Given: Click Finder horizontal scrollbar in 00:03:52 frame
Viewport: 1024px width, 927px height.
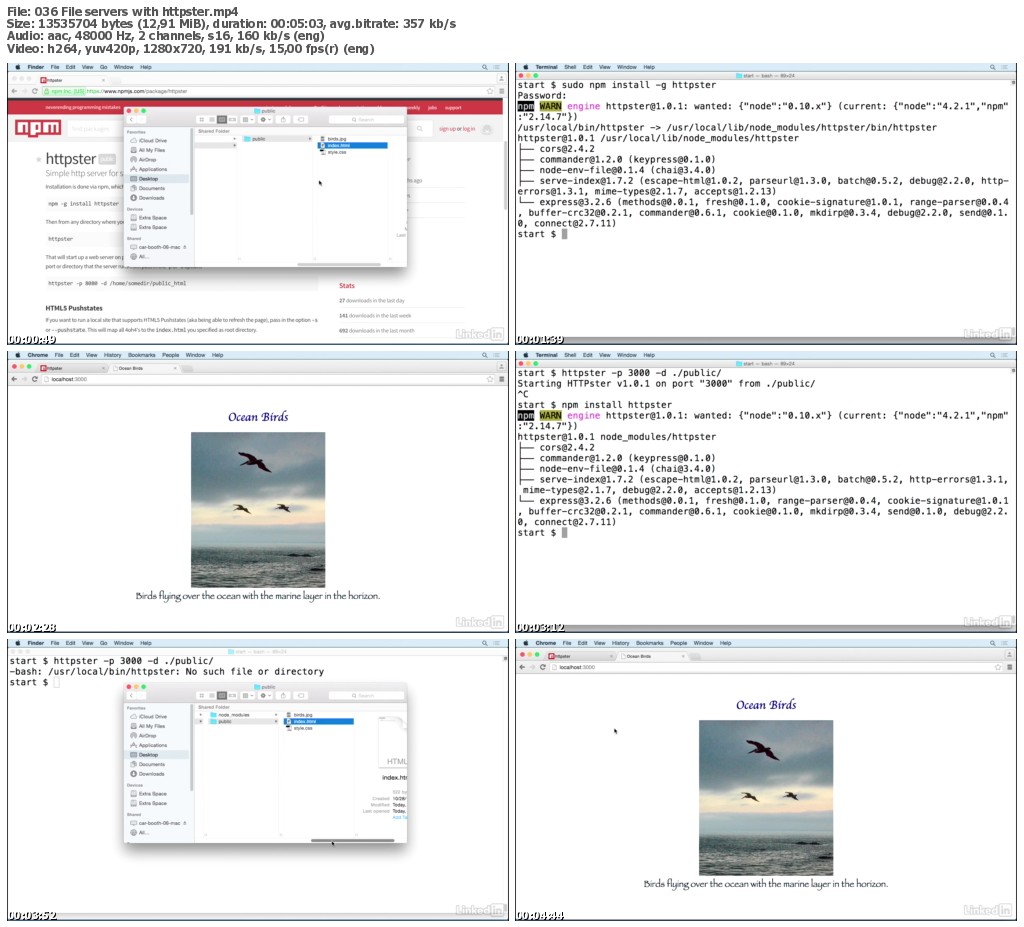Looking at the screenshot, I should 353,840.
